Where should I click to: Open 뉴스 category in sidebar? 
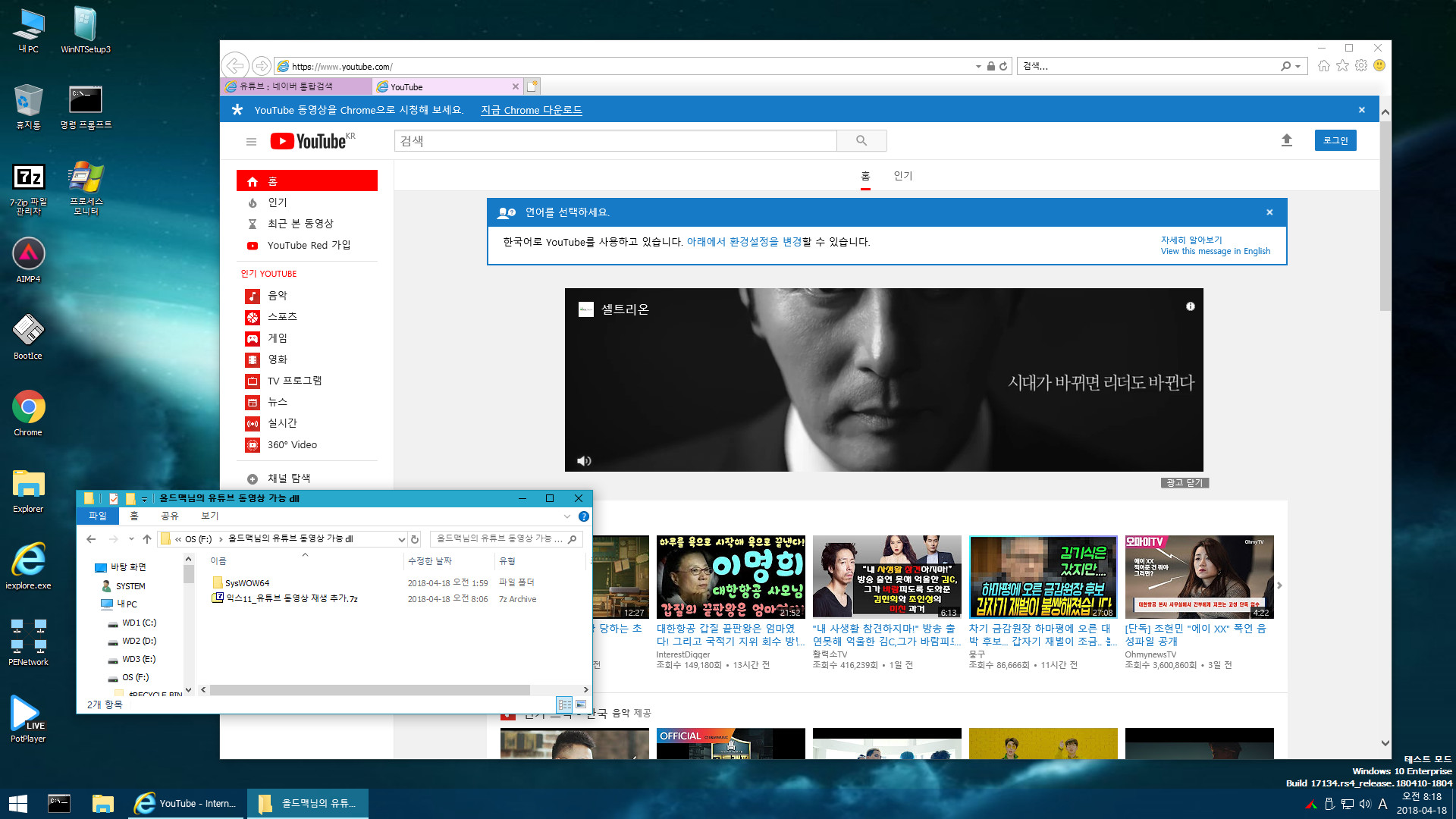(x=278, y=402)
